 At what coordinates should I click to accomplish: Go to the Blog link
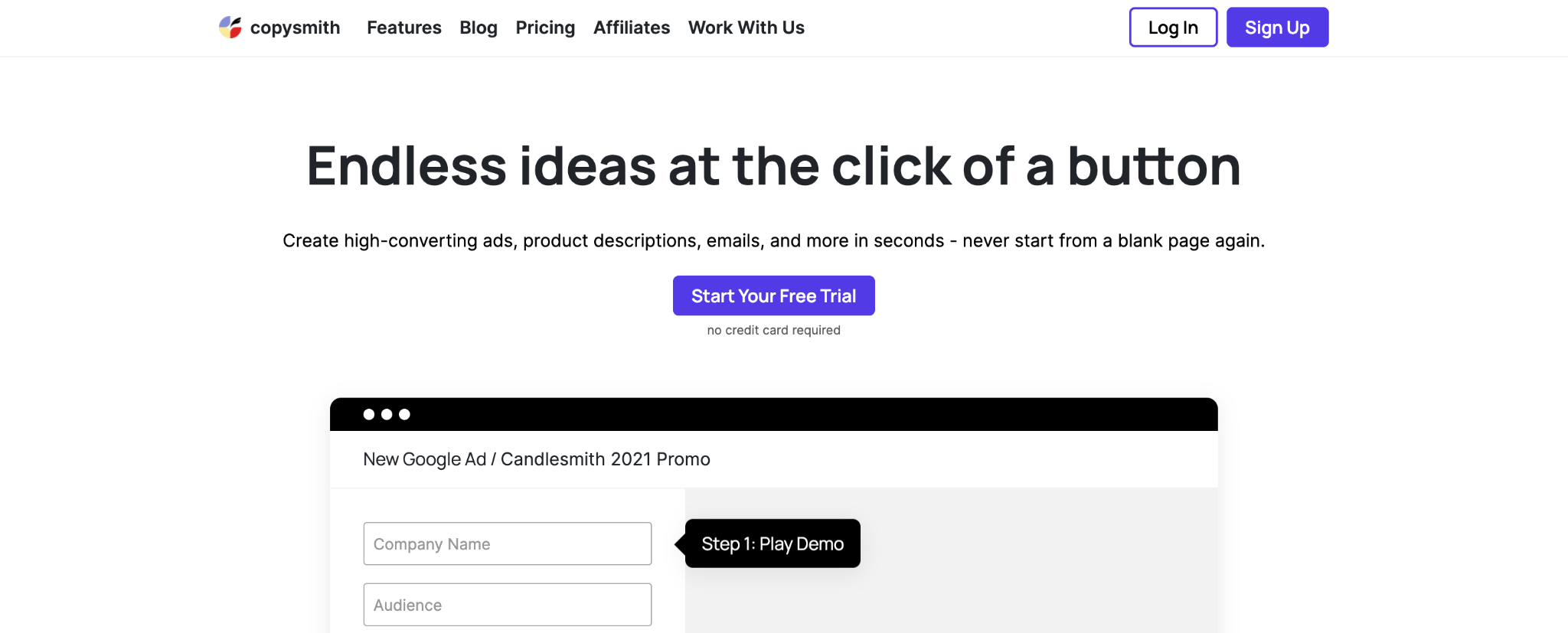pyautogui.click(x=479, y=28)
